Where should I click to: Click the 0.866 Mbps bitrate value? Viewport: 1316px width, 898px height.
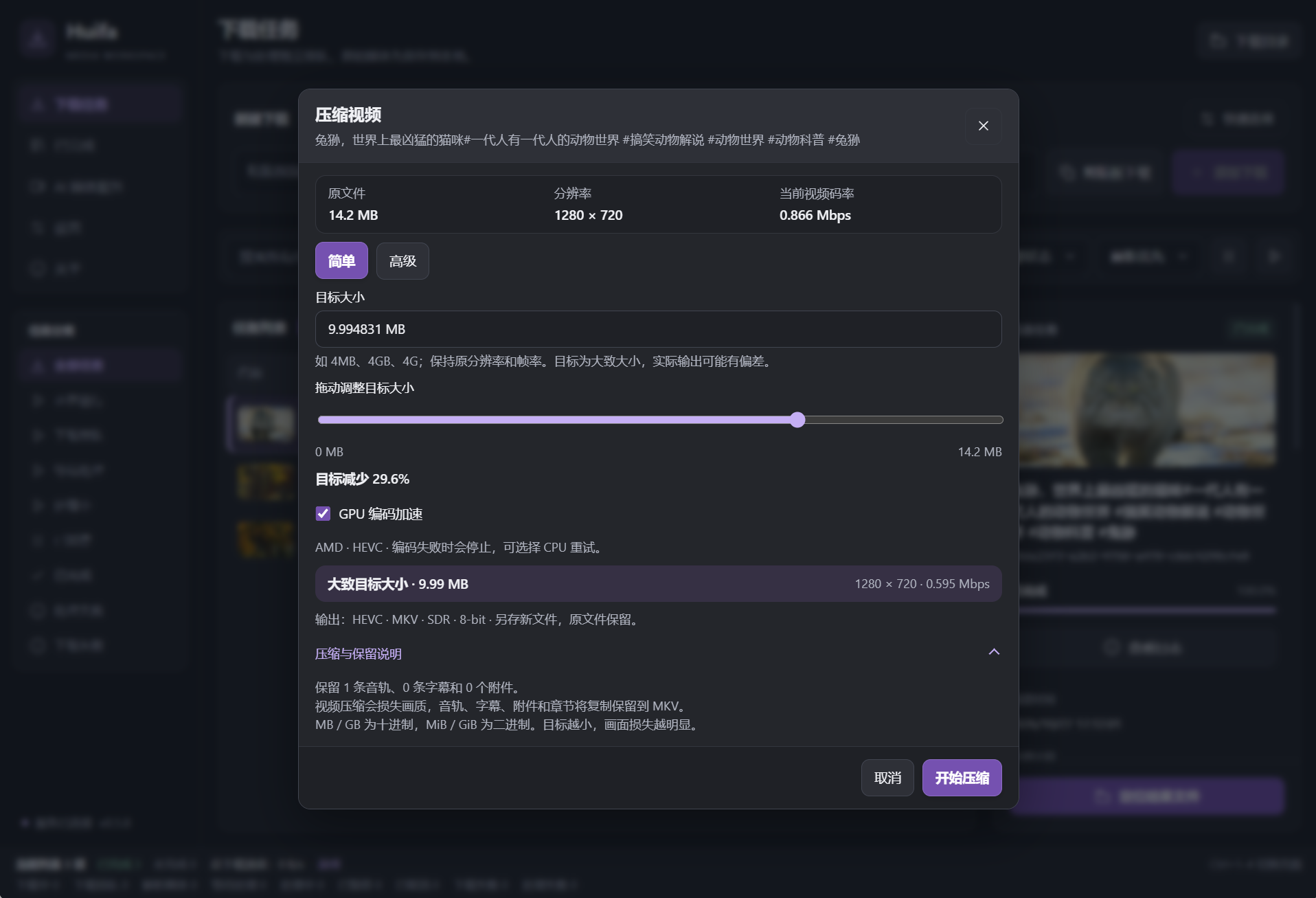pyautogui.click(x=815, y=215)
